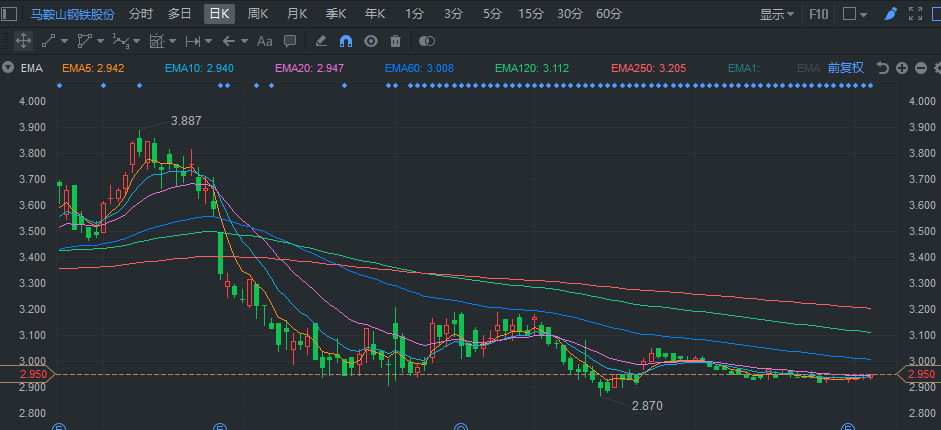Select the eraser tool
Screen dimensions: 941x430
[321, 41]
